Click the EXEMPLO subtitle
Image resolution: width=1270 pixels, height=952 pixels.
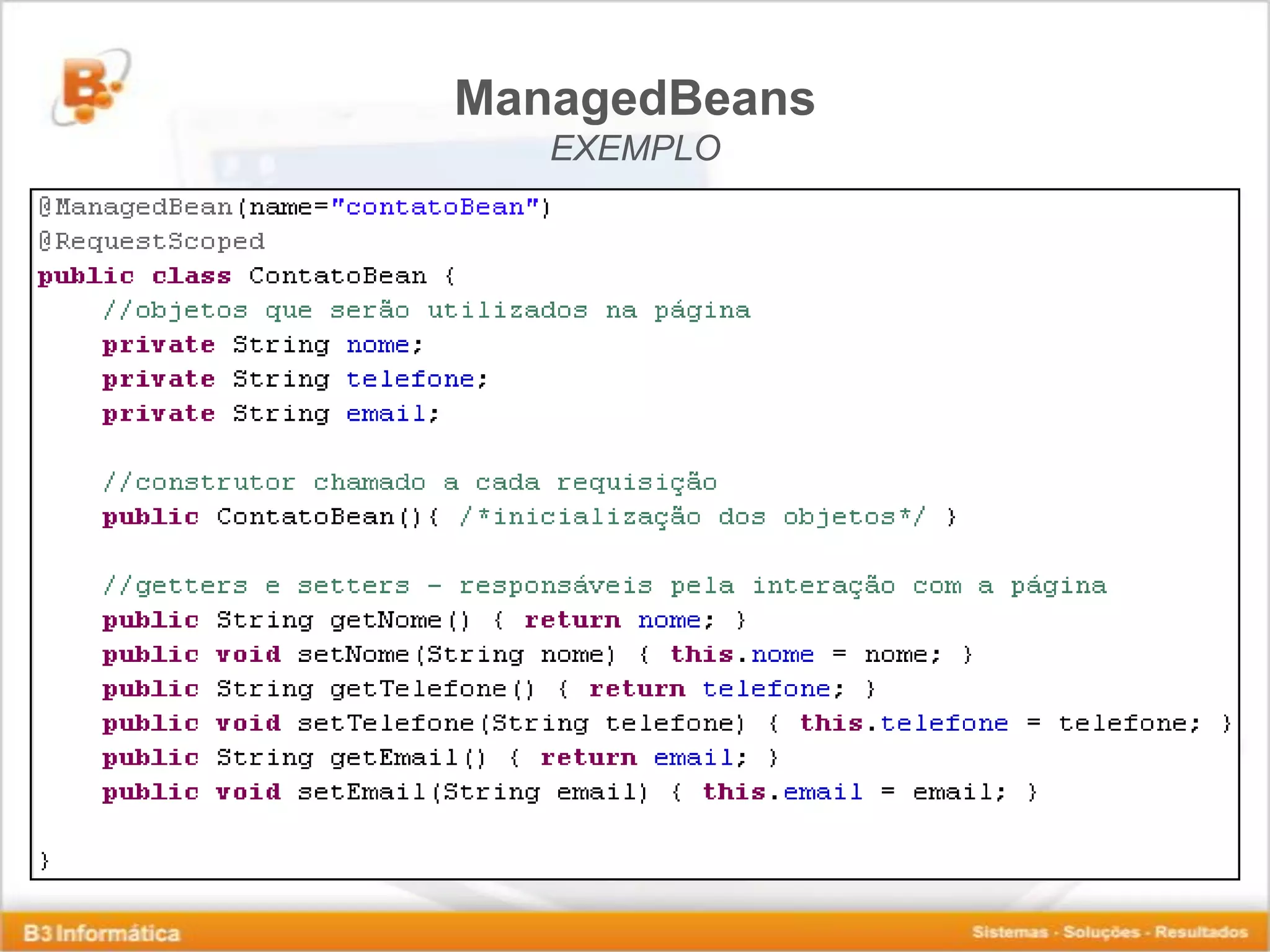(x=635, y=149)
